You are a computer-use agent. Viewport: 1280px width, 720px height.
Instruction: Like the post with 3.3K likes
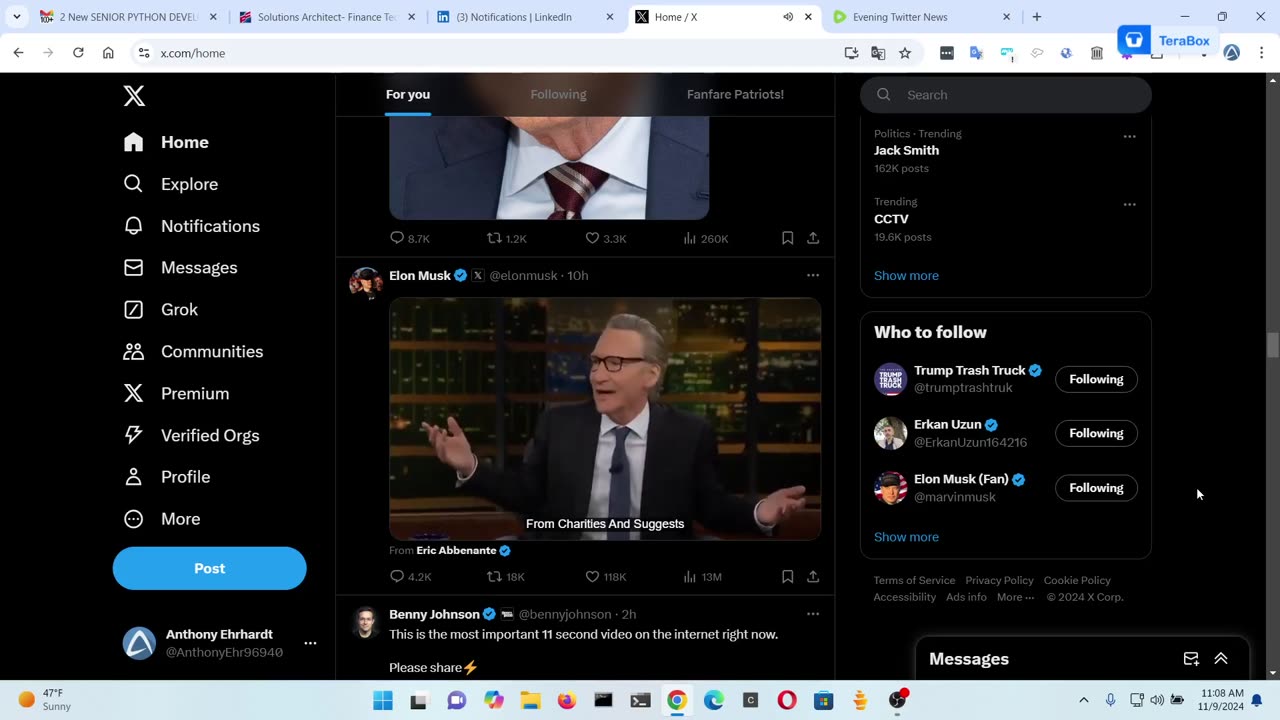point(605,238)
